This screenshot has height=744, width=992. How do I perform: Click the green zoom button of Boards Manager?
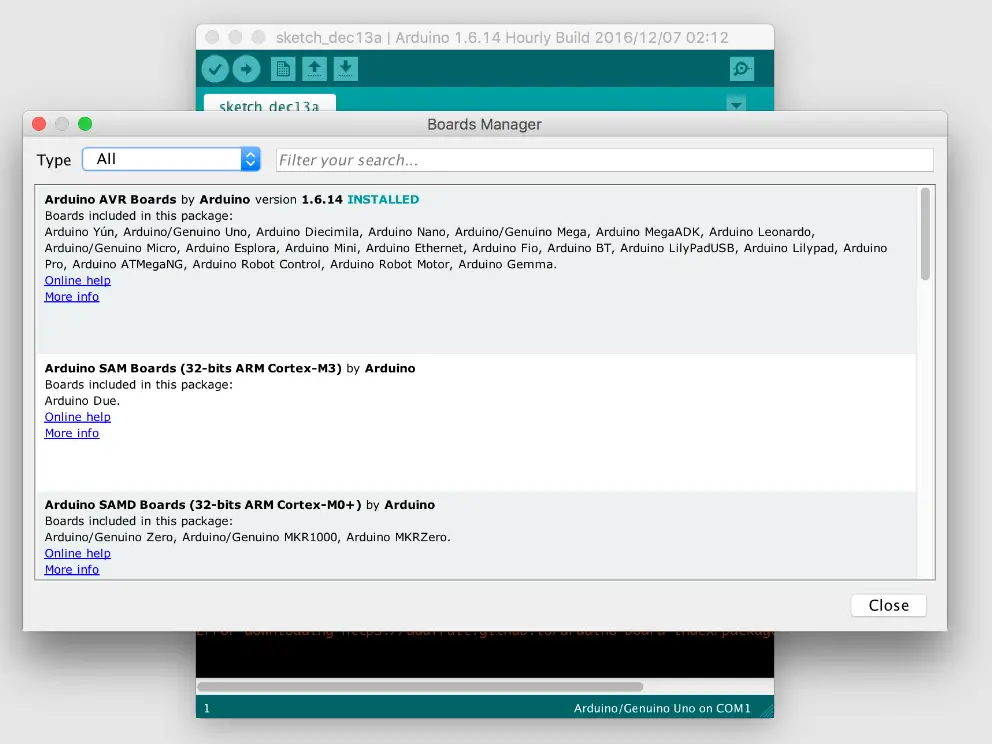pos(85,124)
